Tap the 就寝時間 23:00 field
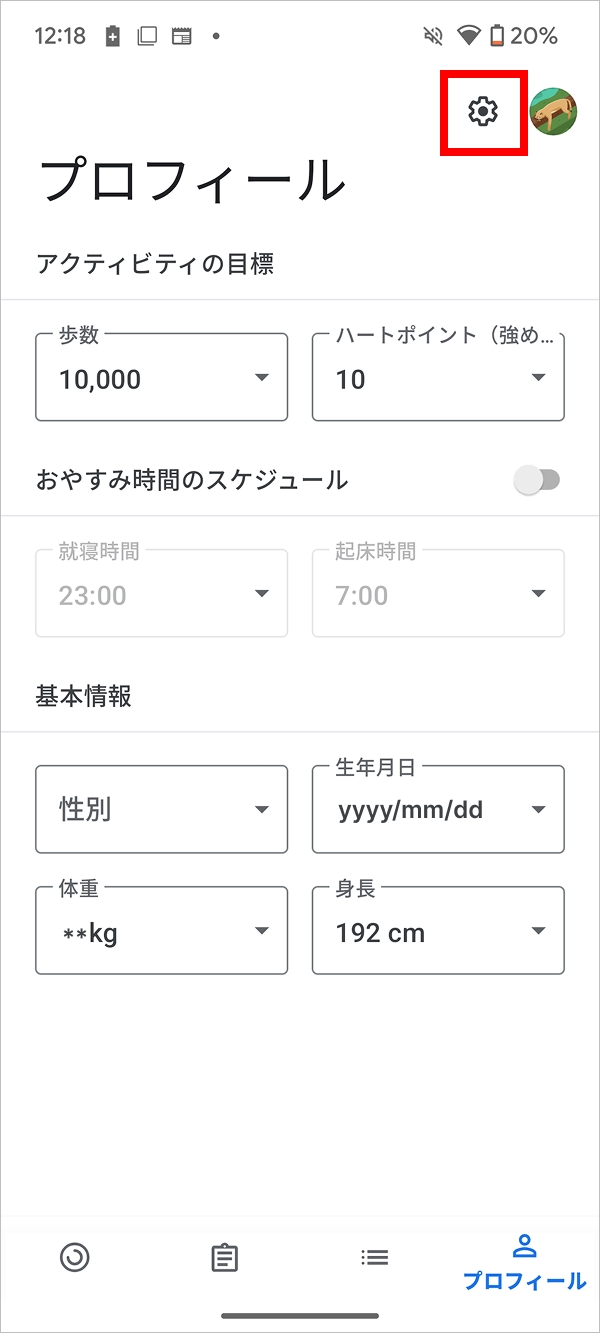This screenshot has height=1333, width=600. (x=161, y=594)
